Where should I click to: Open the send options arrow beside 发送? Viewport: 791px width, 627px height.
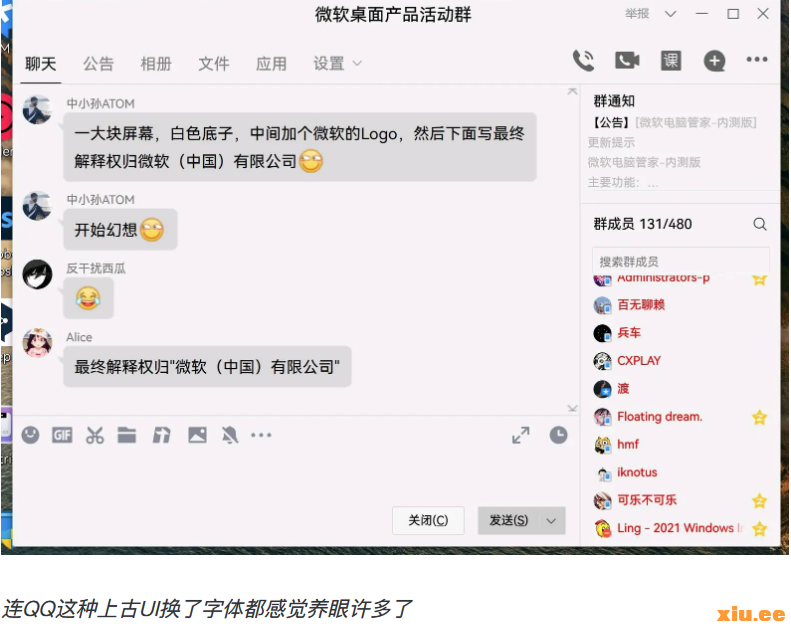click(551, 521)
